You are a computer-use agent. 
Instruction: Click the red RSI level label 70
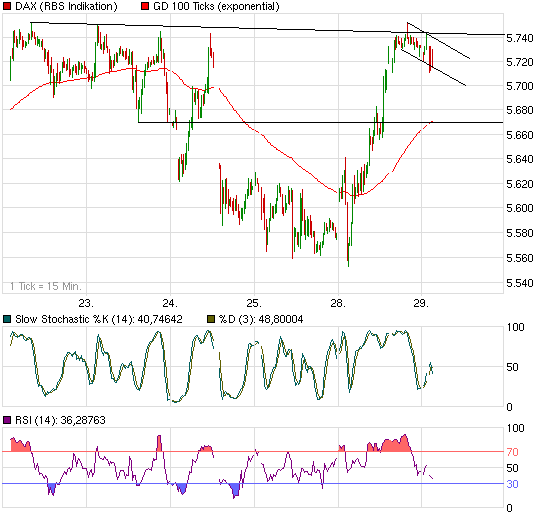pyautogui.click(x=512, y=452)
